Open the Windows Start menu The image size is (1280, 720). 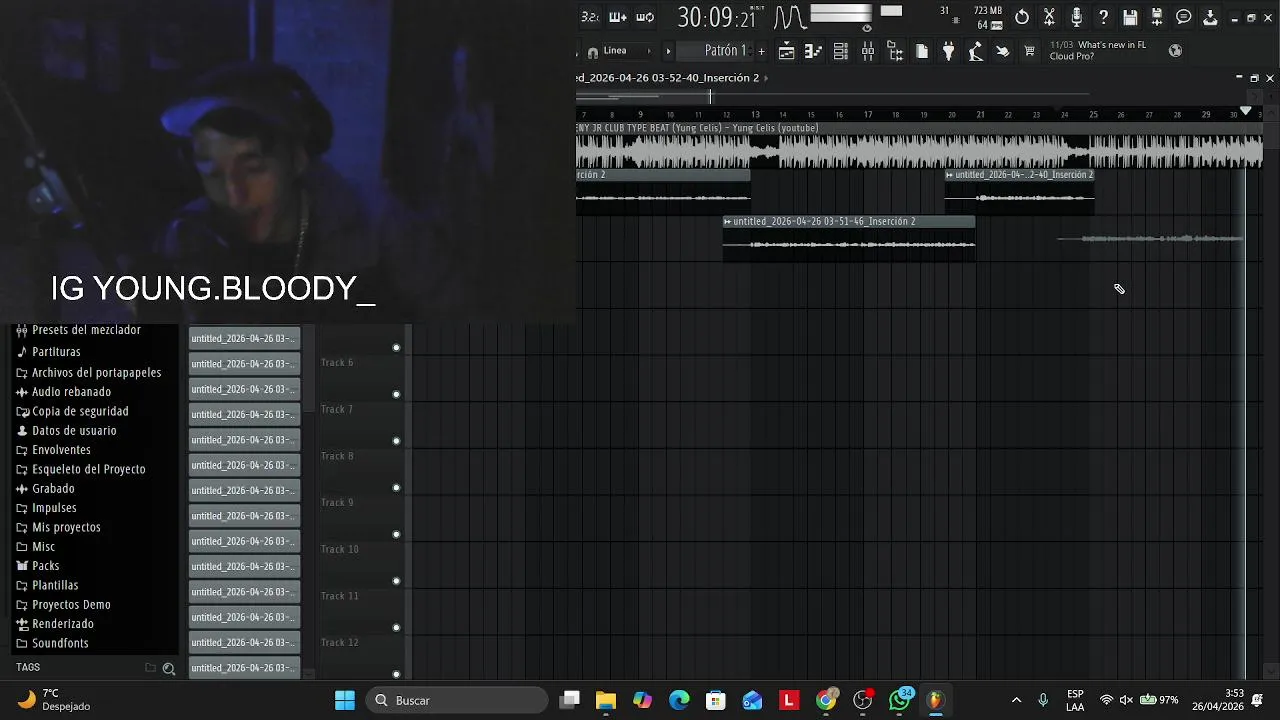pos(345,700)
